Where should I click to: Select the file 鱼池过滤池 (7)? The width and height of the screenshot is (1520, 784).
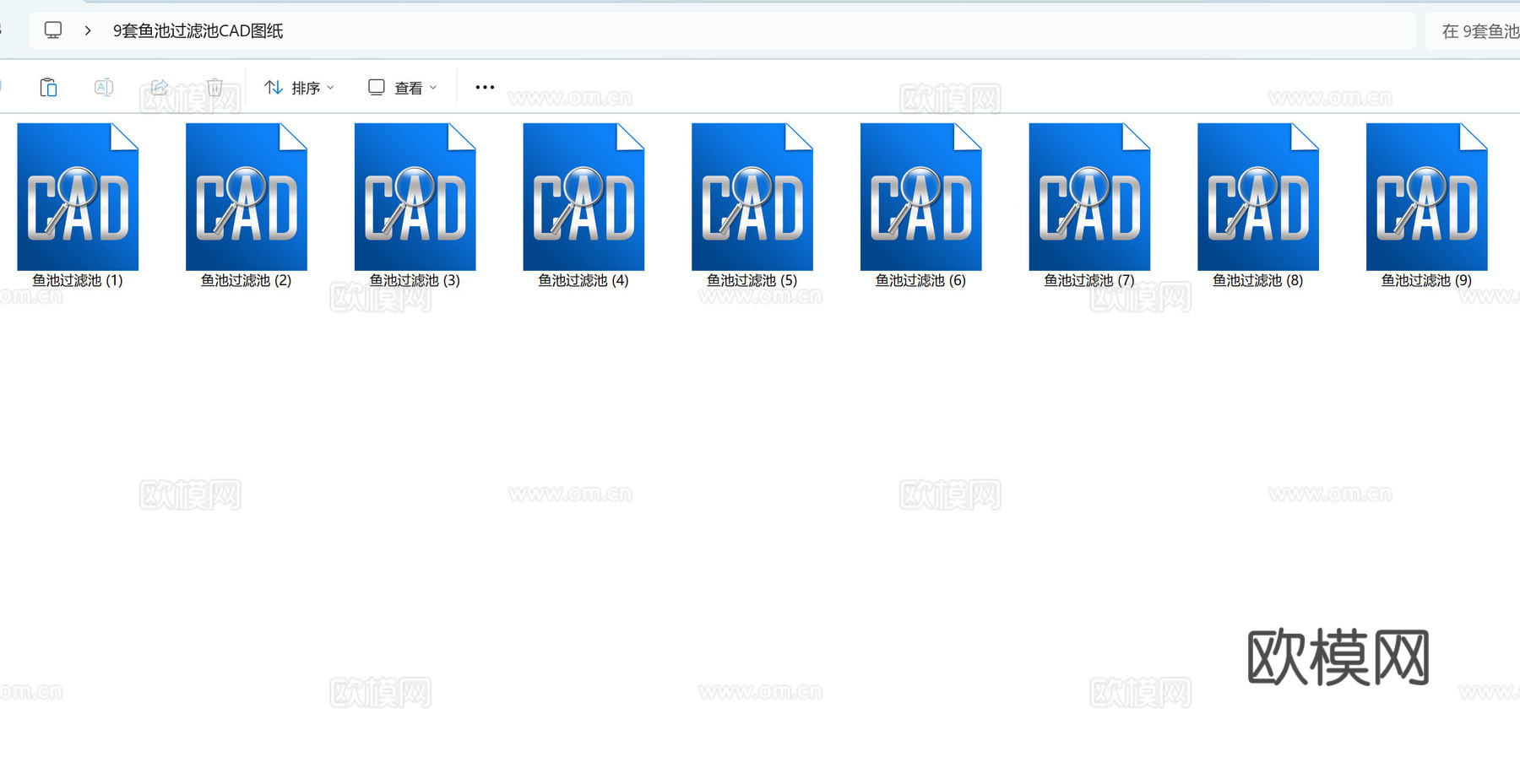1089,197
